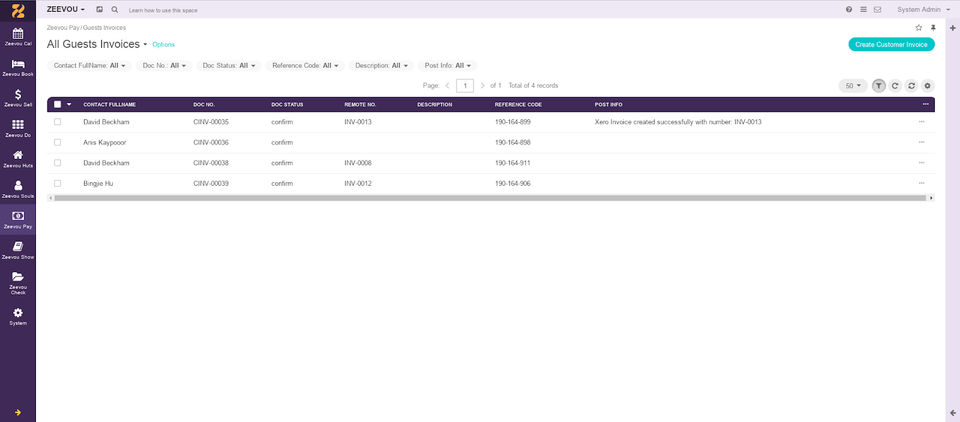This screenshot has width=960, height=422.
Task: Toggle the grid filter funnel icon
Action: point(879,86)
